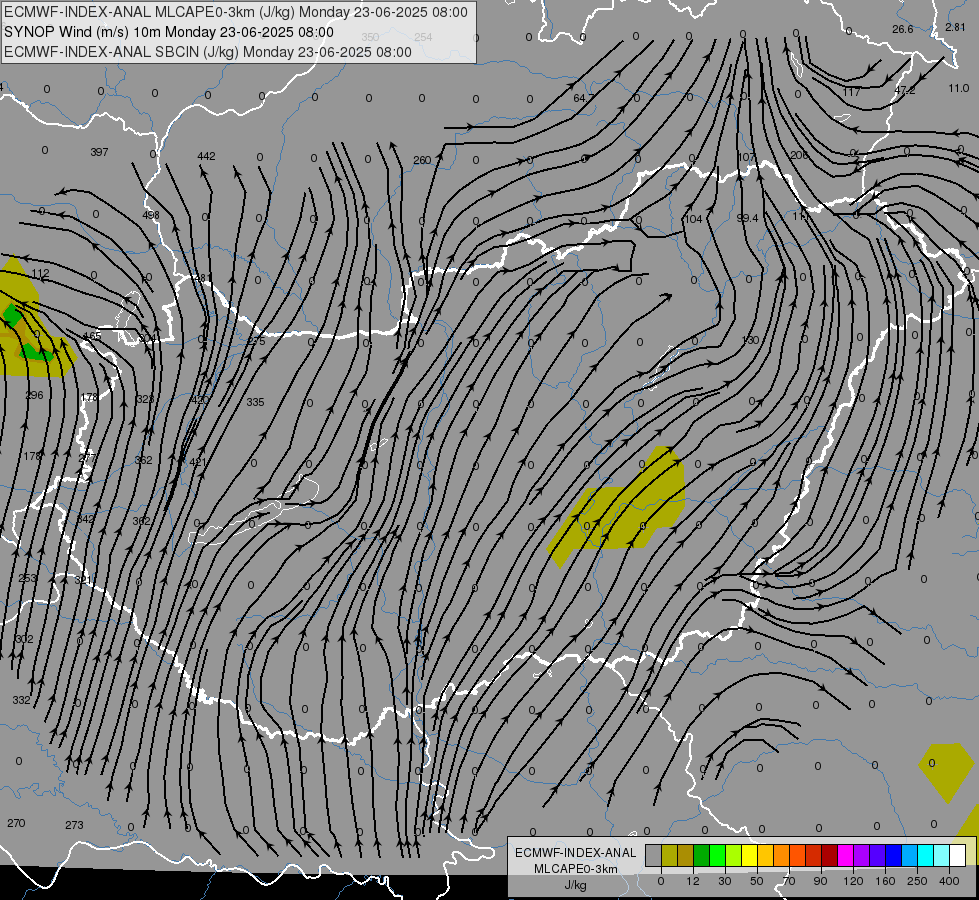Click legend tick value 250

pyautogui.click(x=917, y=881)
